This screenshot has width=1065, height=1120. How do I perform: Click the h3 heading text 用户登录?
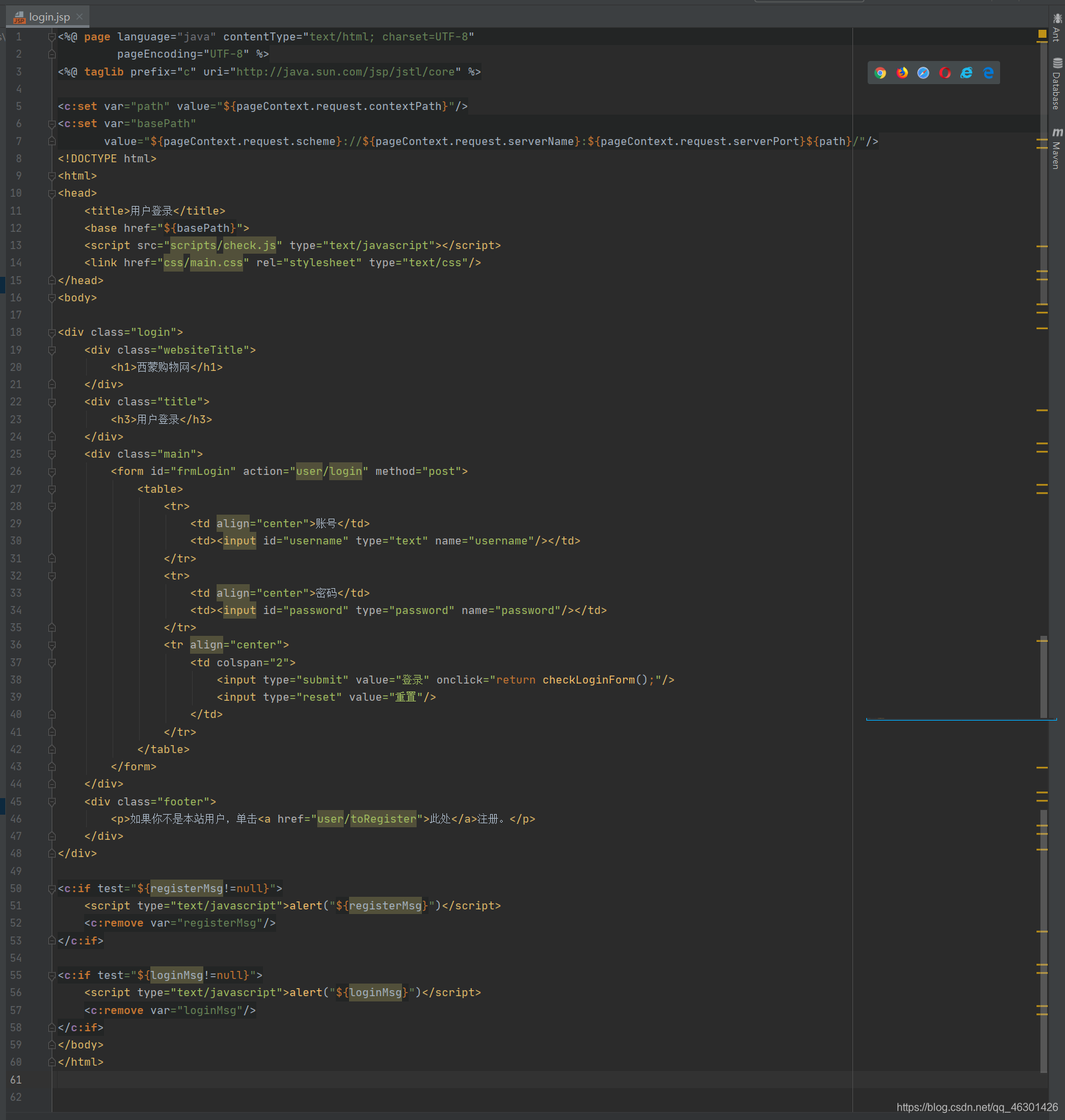(x=158, y=420)
